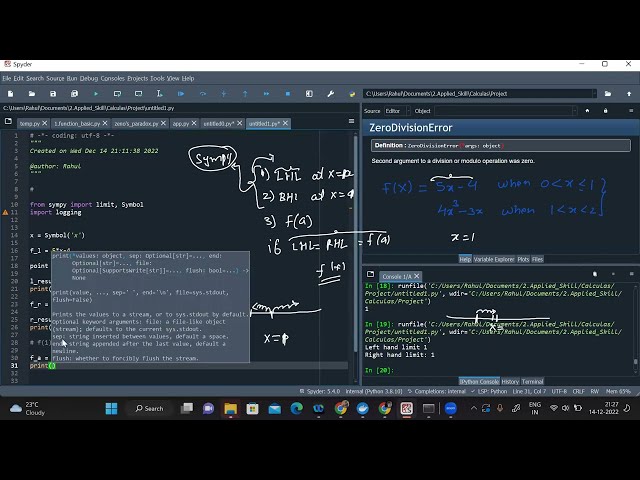The width and height of the screenshot is (640, 480).
Task: Step out (return) in debugger
Action: 245,94
